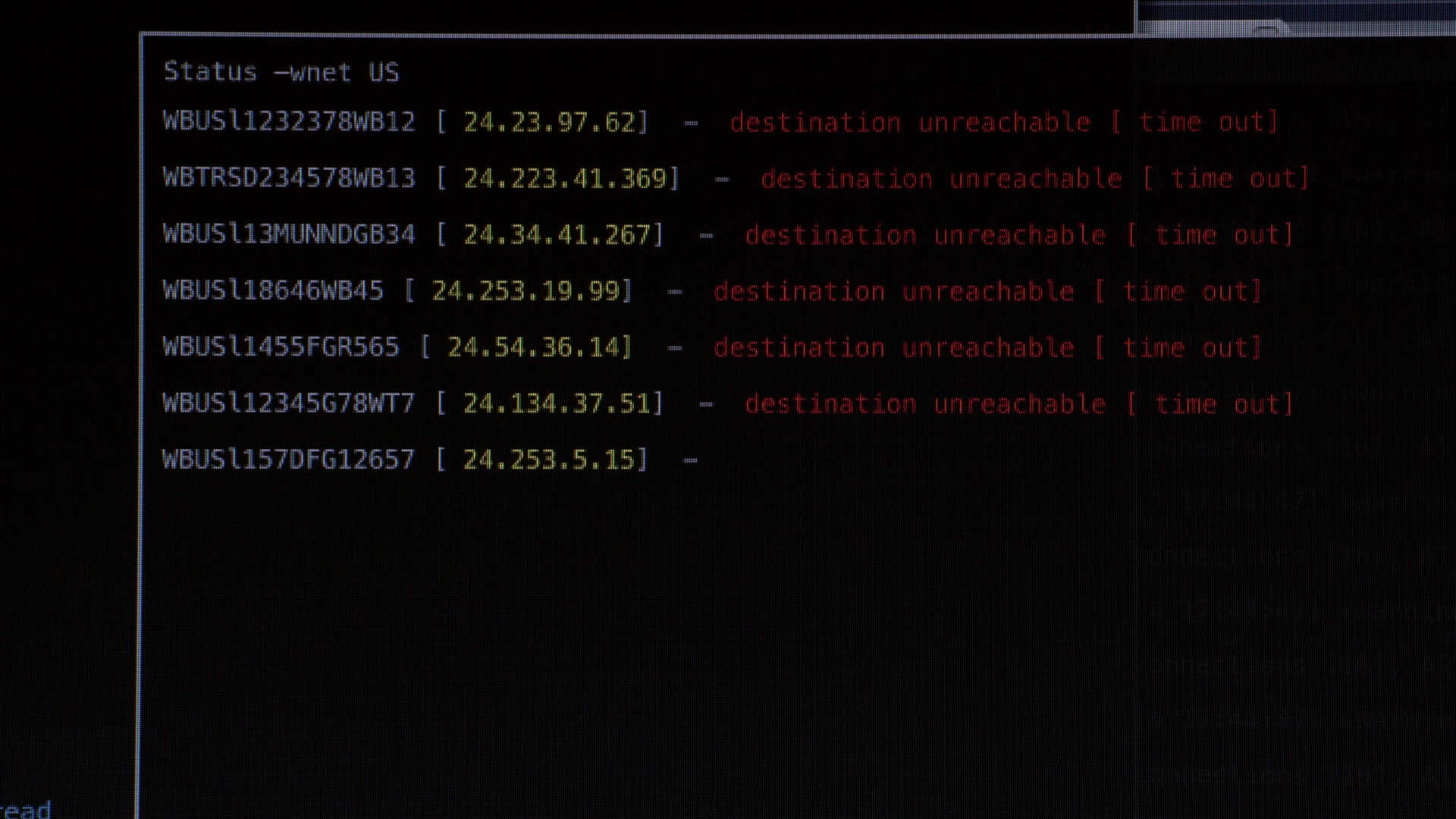1456x819 pixels.
Task: Click hostname WBUSl12345G78WT7
Action: click(x=289, y=403)
